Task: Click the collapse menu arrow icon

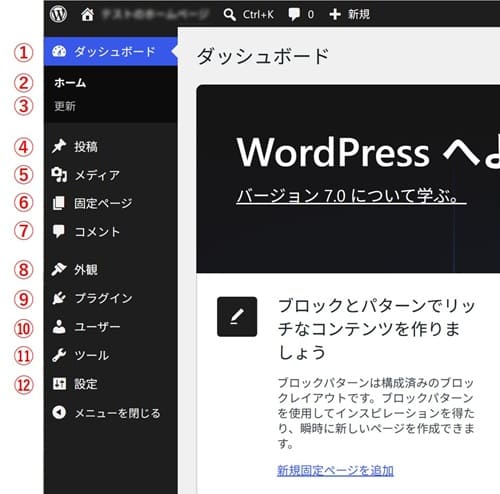Action: click(x=59, y=412)
